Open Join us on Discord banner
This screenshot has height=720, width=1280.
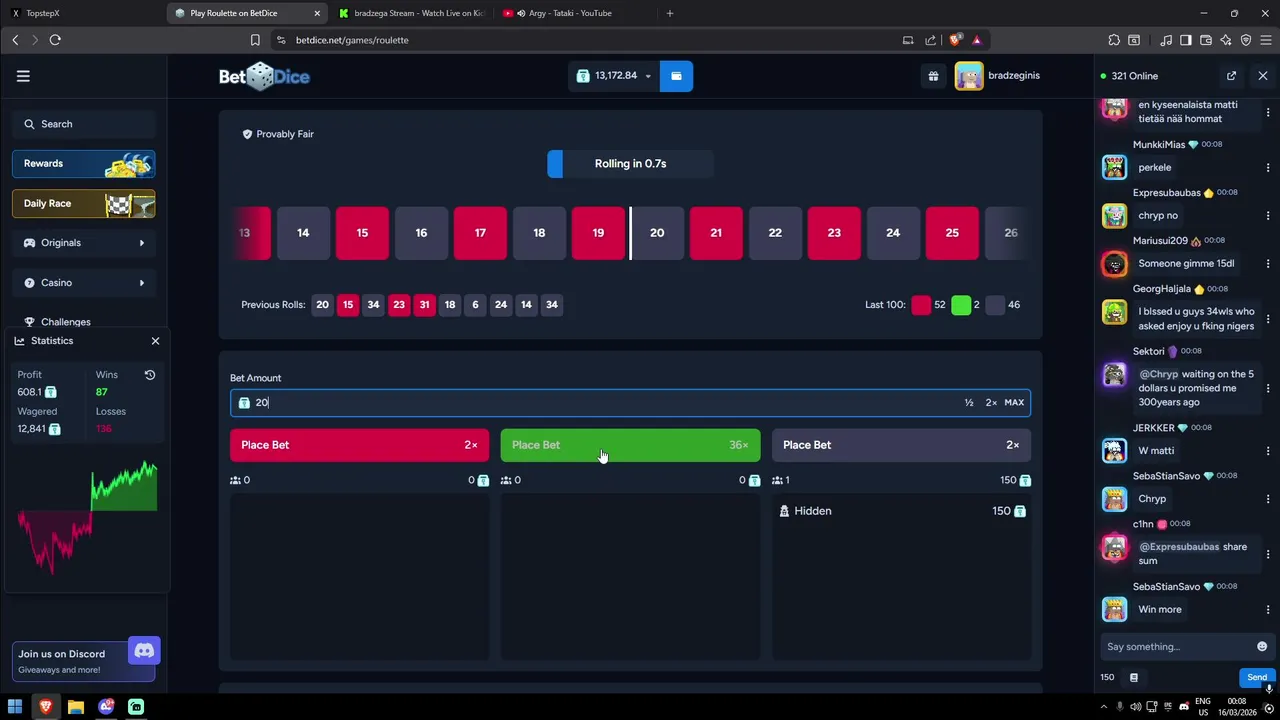pos(86,661)
